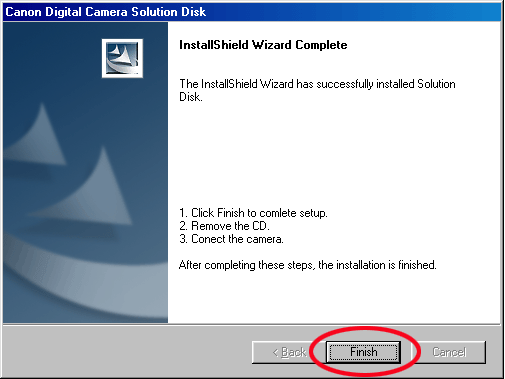Click step 3 Conect the camera

click(x=231, y=239)
